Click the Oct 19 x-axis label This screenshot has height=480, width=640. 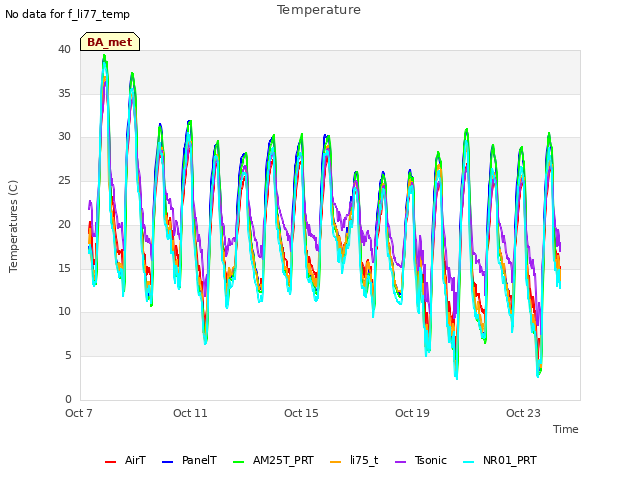[x=412, y=413]
